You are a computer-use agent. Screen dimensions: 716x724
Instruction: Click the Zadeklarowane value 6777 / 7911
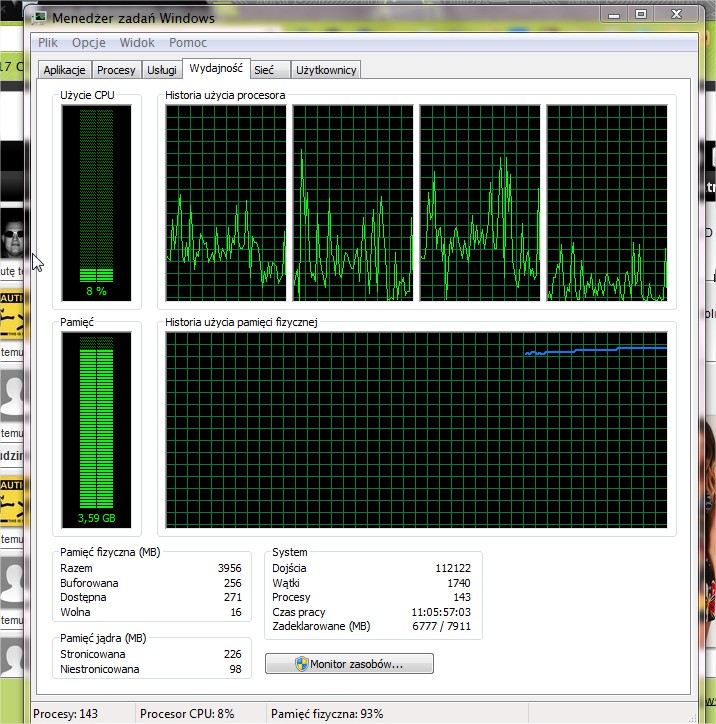441,626
